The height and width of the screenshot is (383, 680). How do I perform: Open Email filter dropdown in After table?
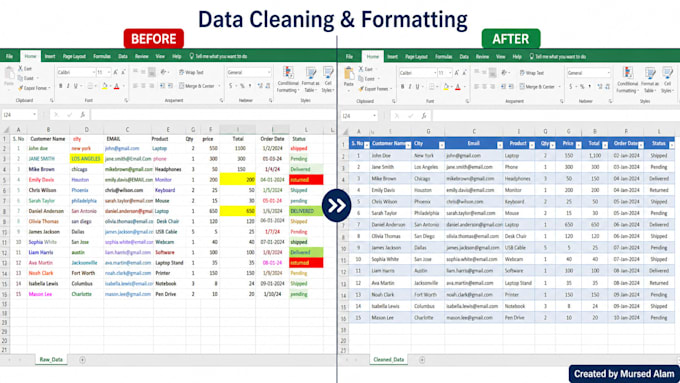[x=500, y=145]
